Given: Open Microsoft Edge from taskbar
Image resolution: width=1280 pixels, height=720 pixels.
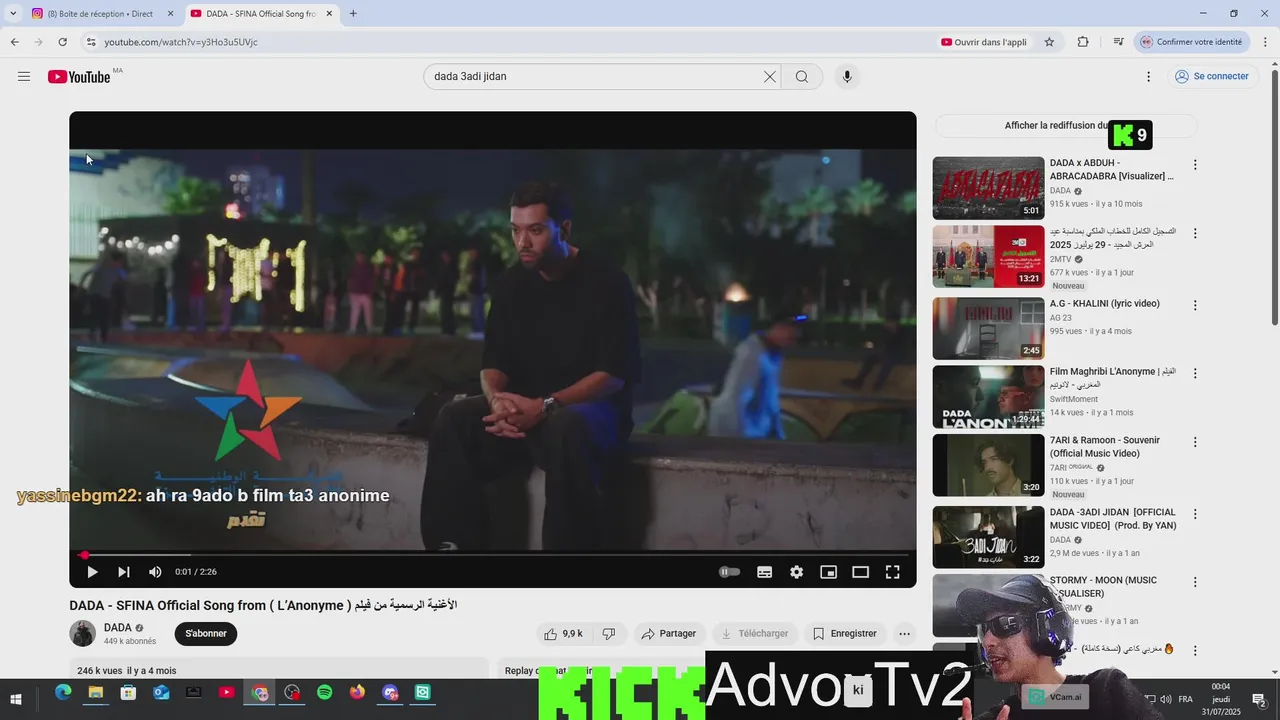Looking at the screenshot, I should point(63,692).
